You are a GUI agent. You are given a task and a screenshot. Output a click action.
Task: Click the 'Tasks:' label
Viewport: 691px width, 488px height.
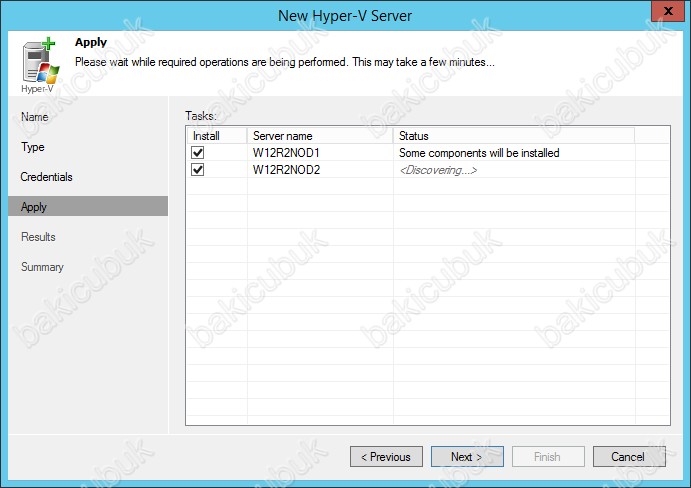(201, 116)
